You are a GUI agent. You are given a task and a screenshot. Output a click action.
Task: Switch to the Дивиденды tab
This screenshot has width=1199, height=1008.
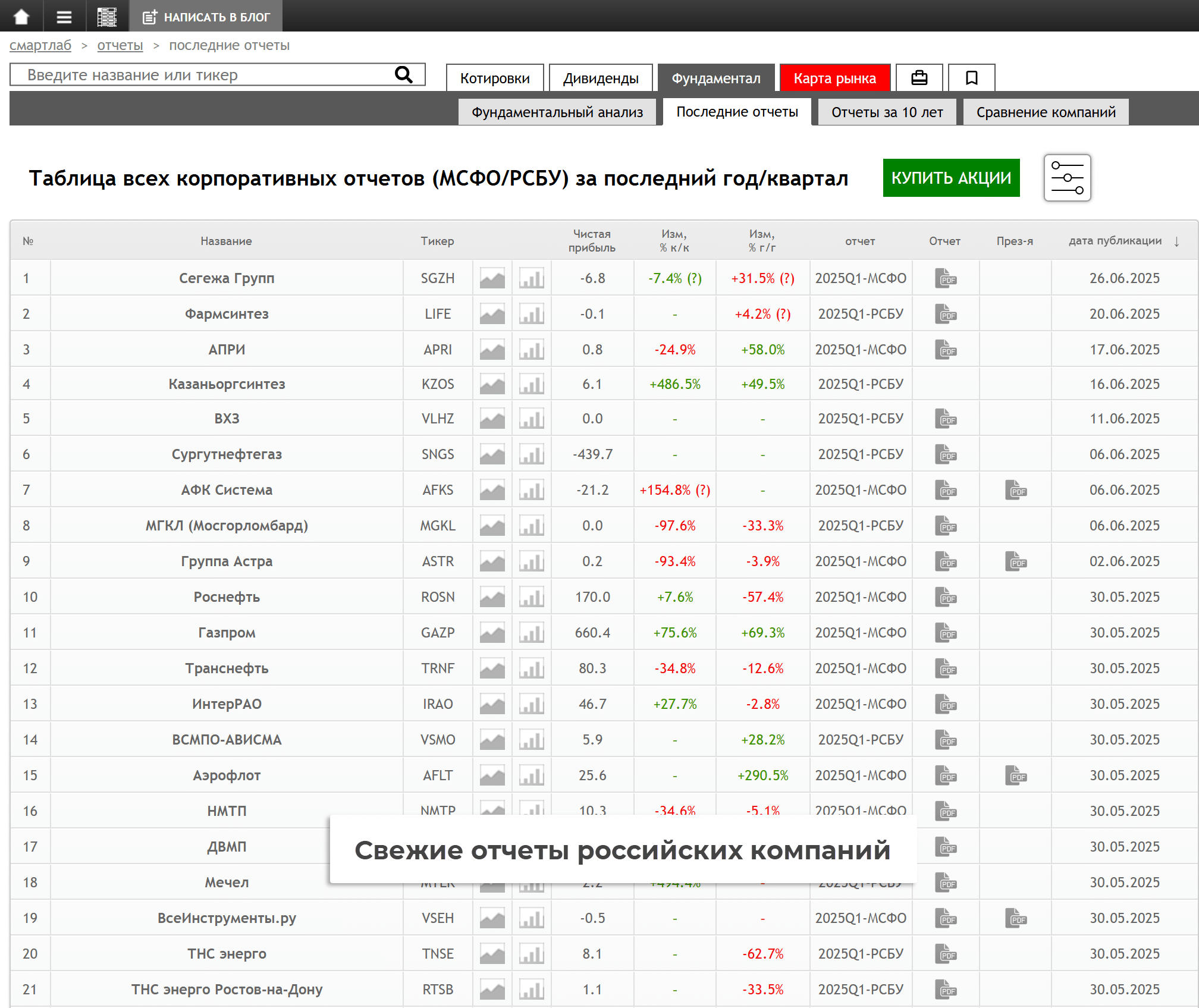601,78
